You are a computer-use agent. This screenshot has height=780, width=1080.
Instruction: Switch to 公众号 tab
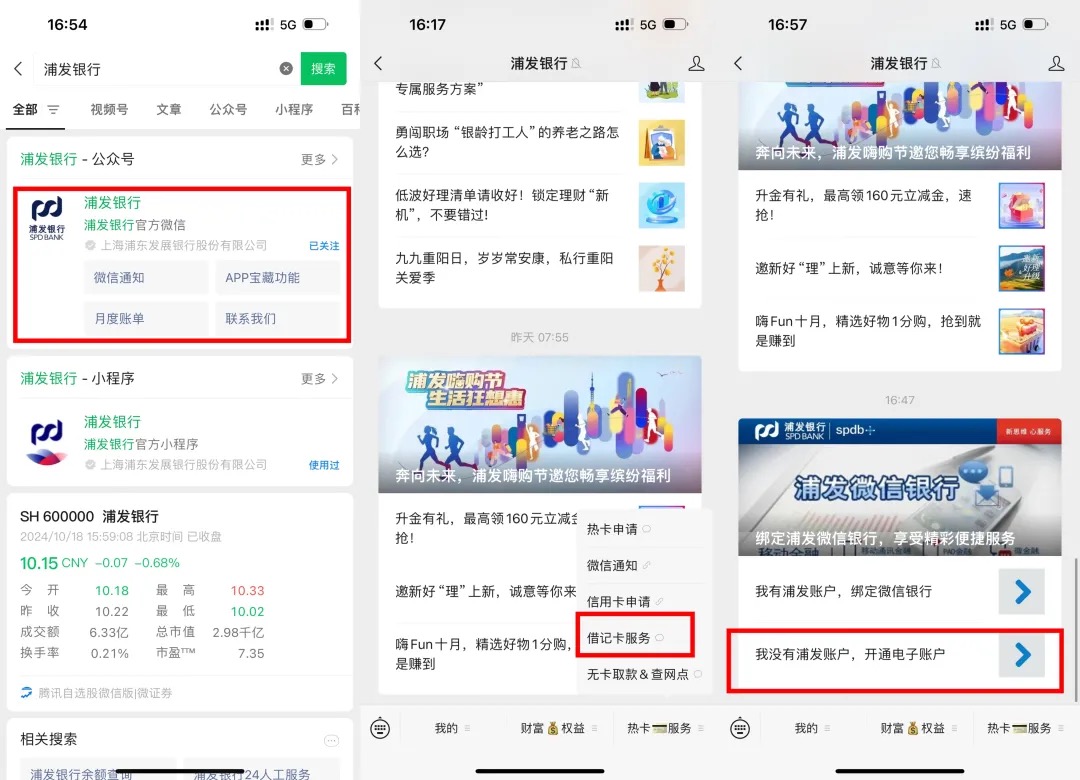[228, 110]
